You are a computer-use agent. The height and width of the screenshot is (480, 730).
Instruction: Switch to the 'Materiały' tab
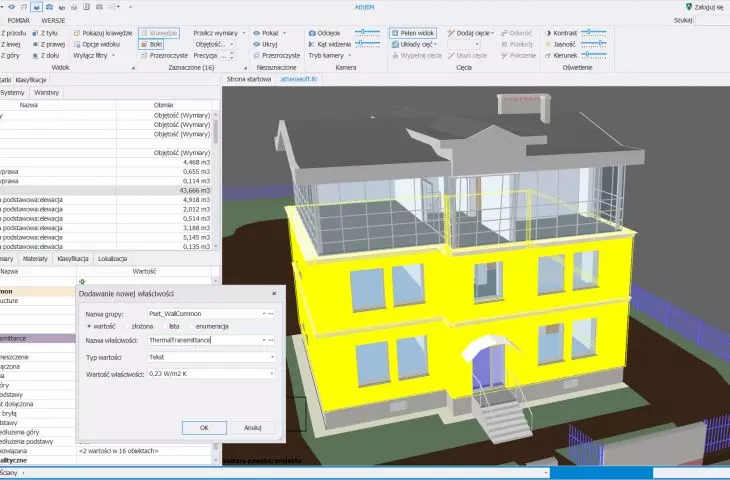tap(35, 259)
